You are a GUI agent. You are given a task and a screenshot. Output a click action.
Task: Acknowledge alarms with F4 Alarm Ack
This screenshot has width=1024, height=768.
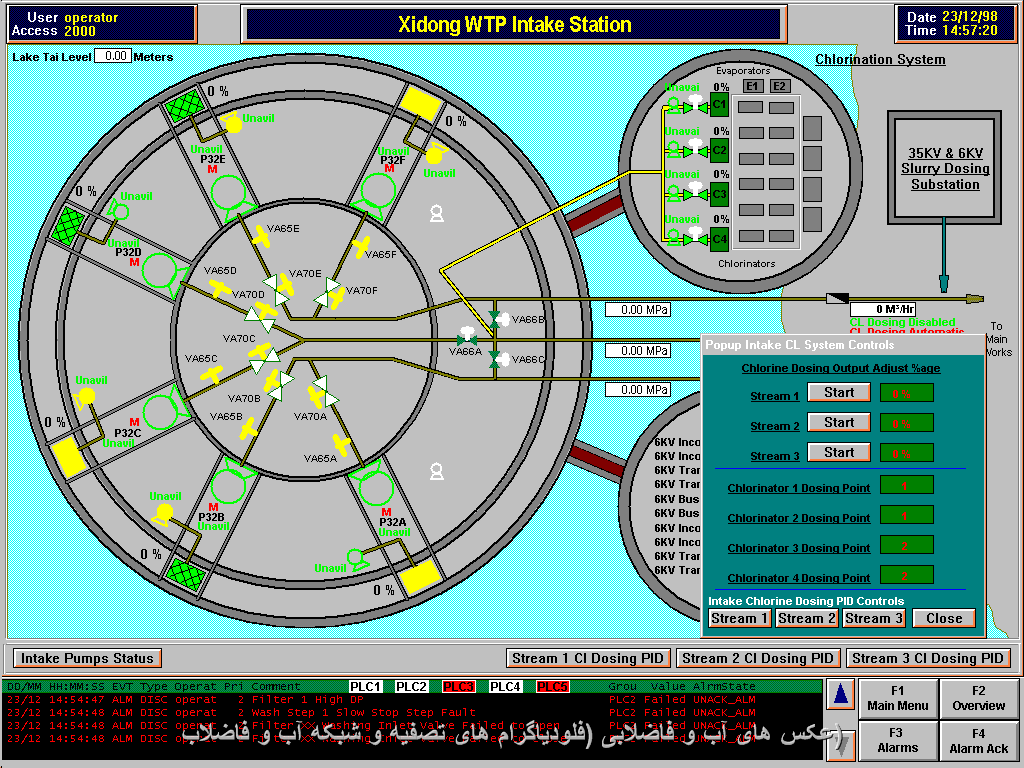tap(978, 740)
